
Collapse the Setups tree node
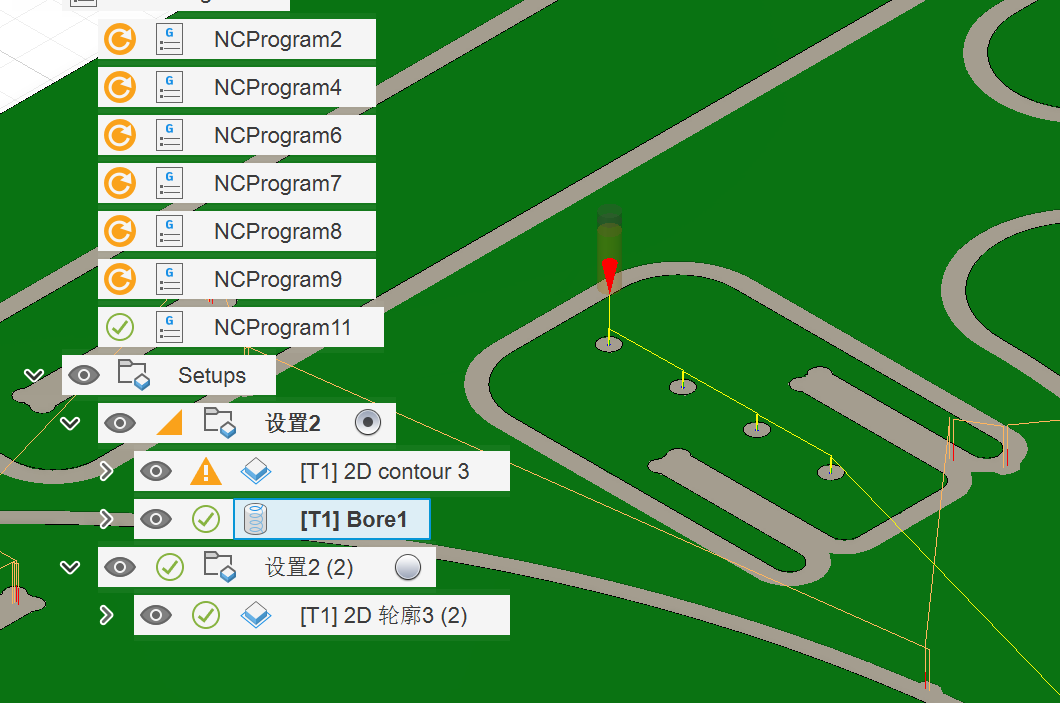pos(34,376)
